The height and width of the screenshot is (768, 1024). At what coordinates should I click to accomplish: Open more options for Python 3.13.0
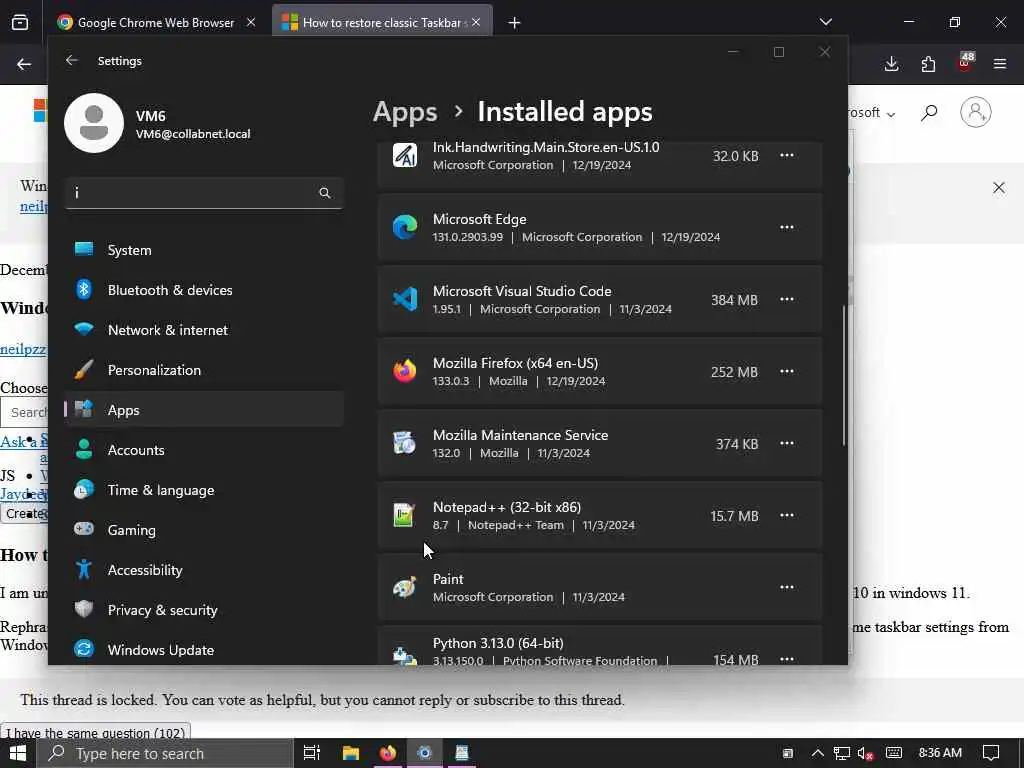[787, 658]
